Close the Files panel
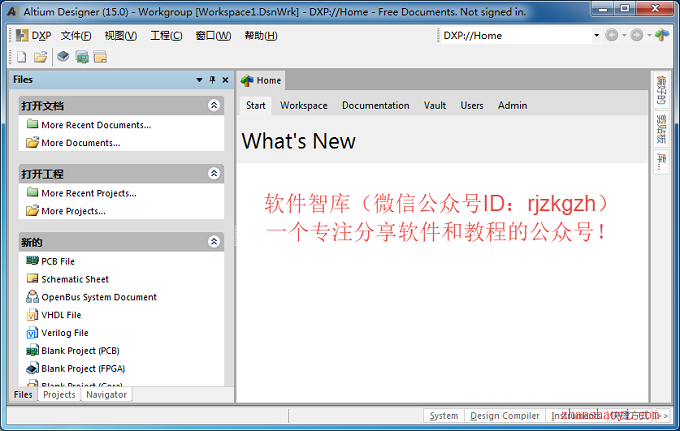This screenshot has height=431, width=680. [225, 80]
